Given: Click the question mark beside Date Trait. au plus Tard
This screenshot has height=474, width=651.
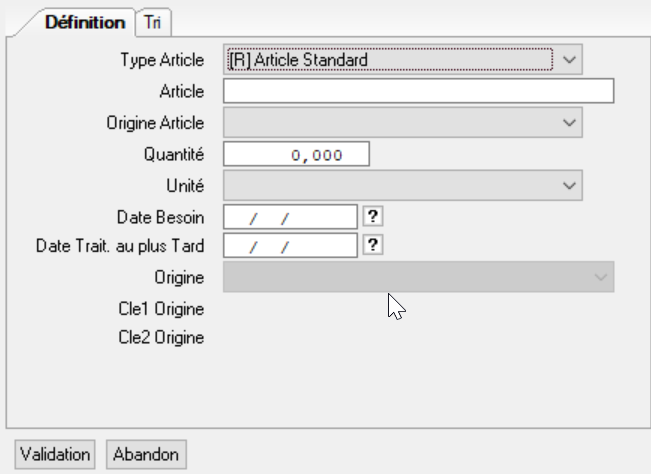Looking at the screenshot, I should click(x=374, y=246).
